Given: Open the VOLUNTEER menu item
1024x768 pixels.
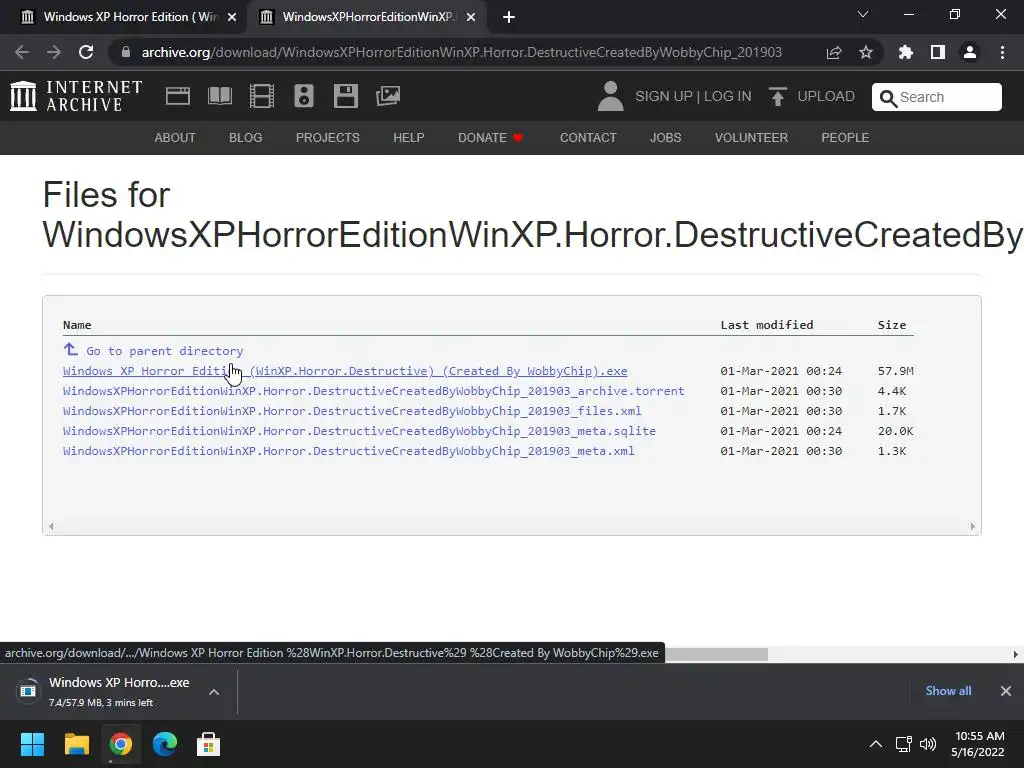Looking at the screenshot, I should 751,138.
